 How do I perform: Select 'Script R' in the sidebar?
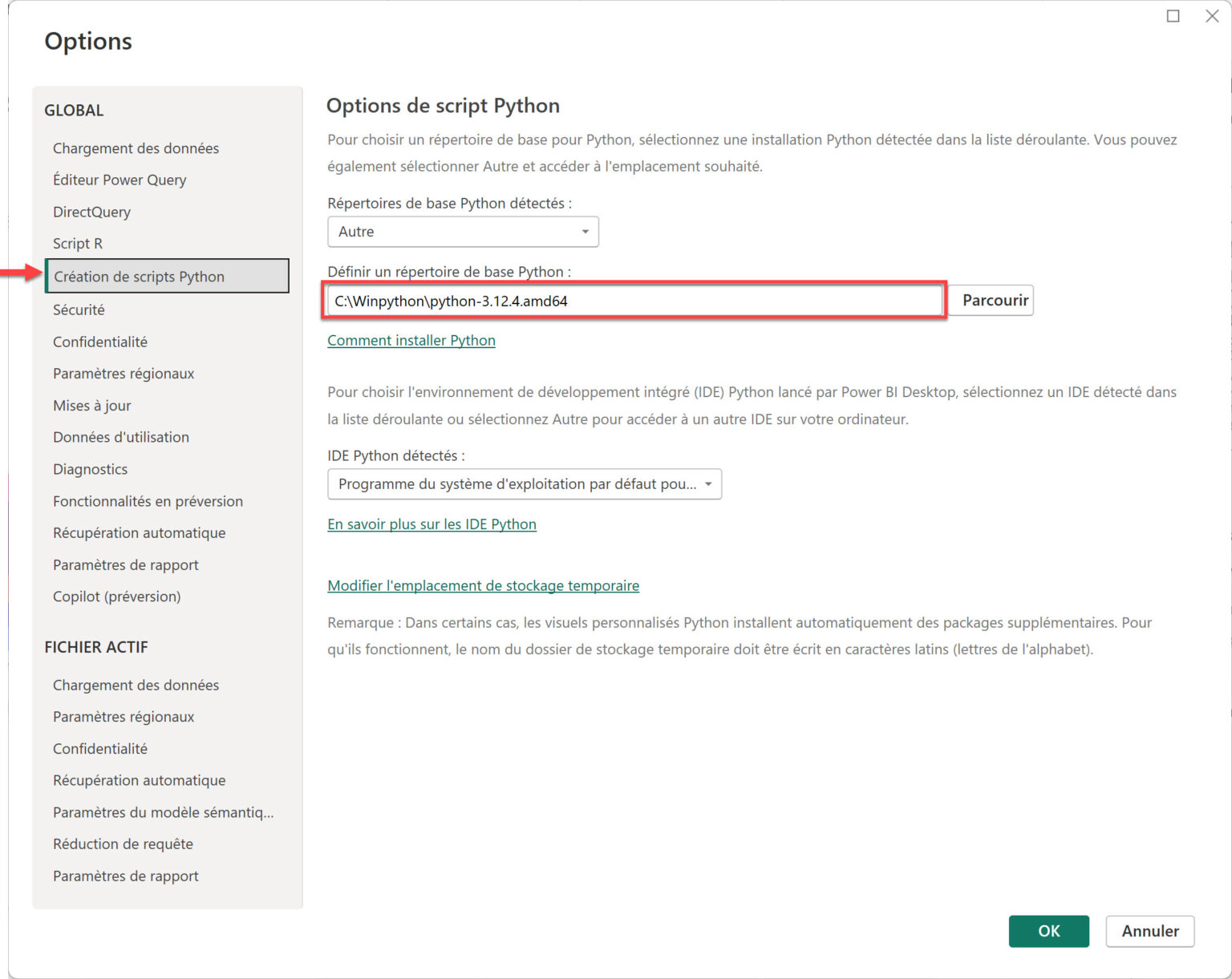point(77,243)
